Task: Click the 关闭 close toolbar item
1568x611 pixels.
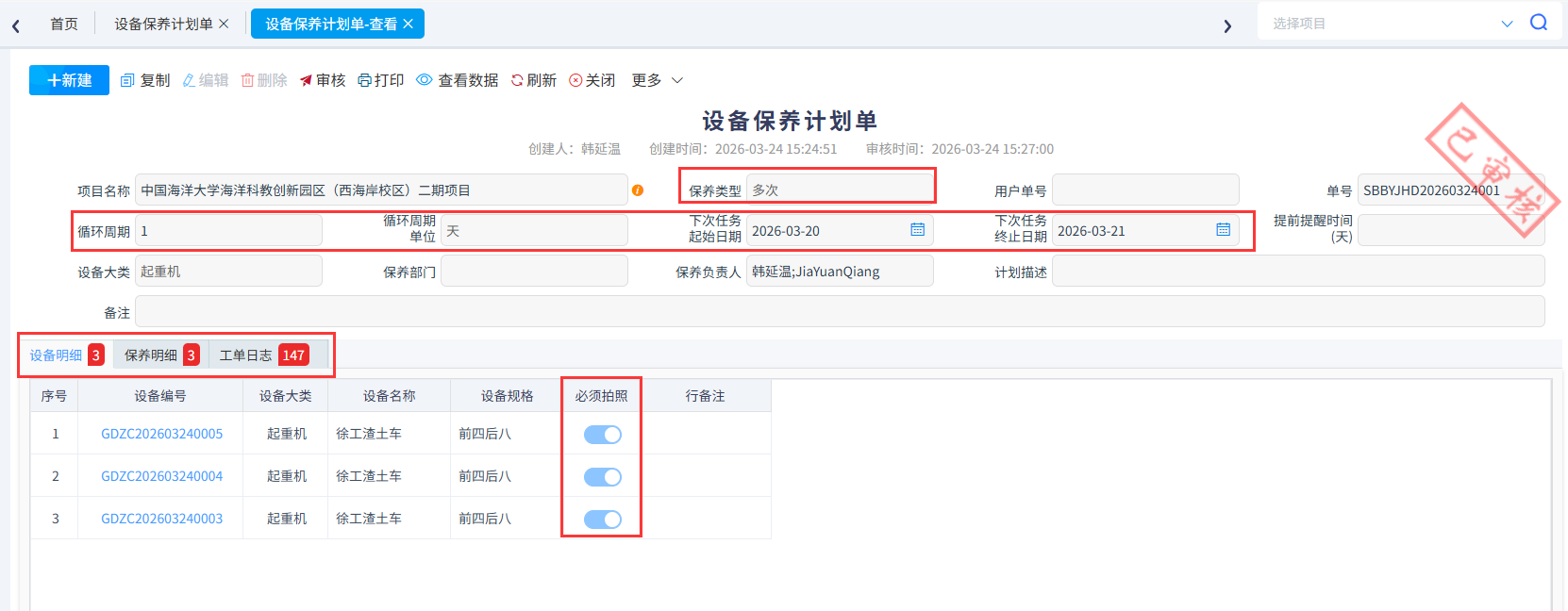Action: (x=592, y=80)
